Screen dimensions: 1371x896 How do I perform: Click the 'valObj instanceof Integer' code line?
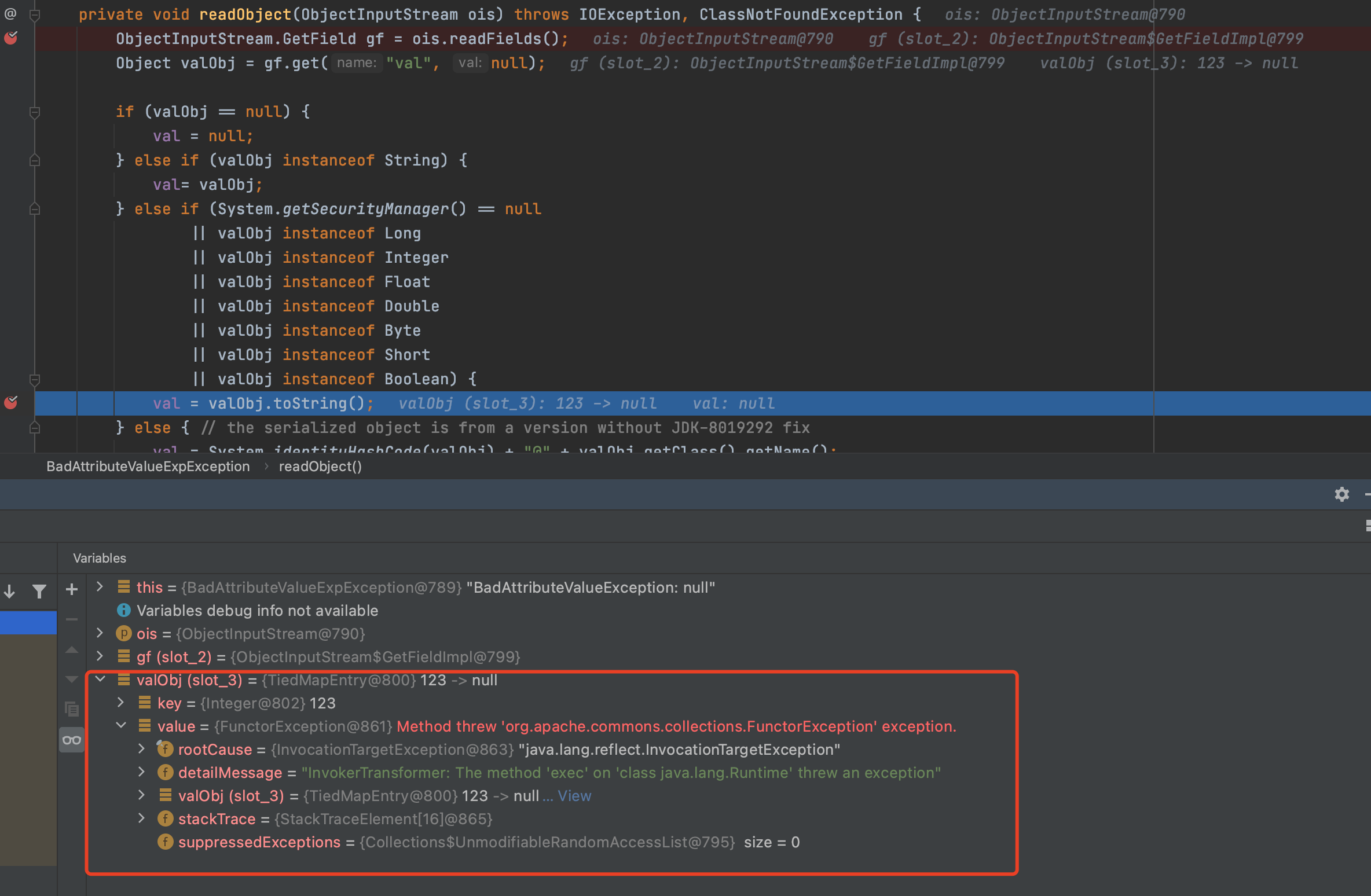click(321, 258)
